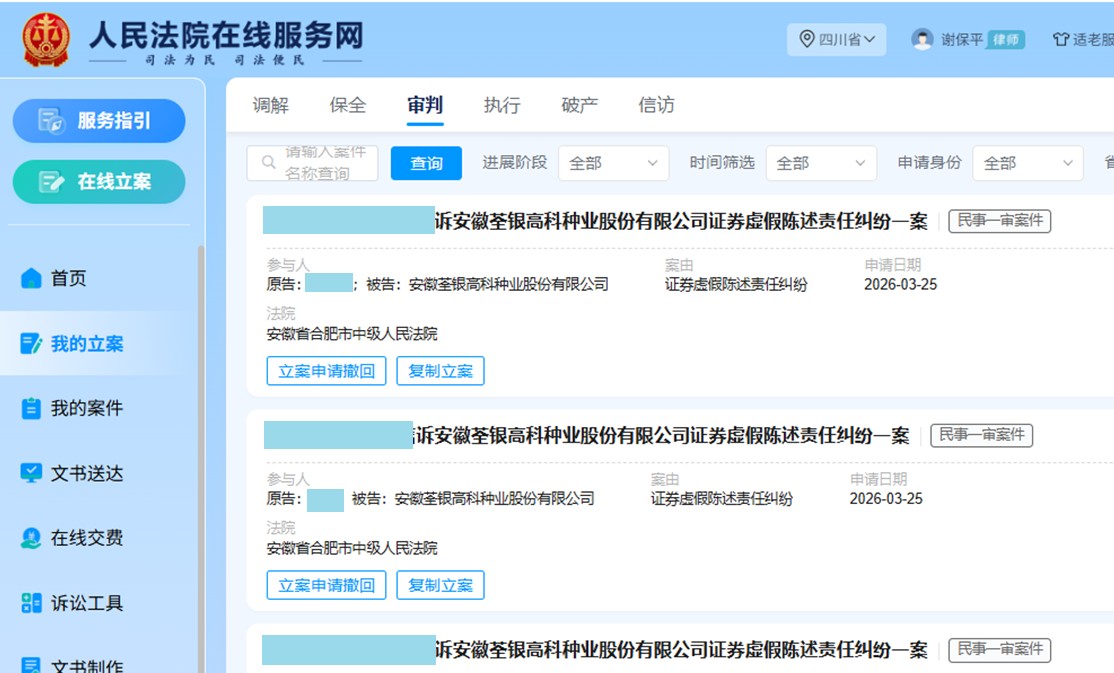The height and width of the screenshot is (673, 1114).
Task: Click the 首页 home icon
Action: click(31, 278)
